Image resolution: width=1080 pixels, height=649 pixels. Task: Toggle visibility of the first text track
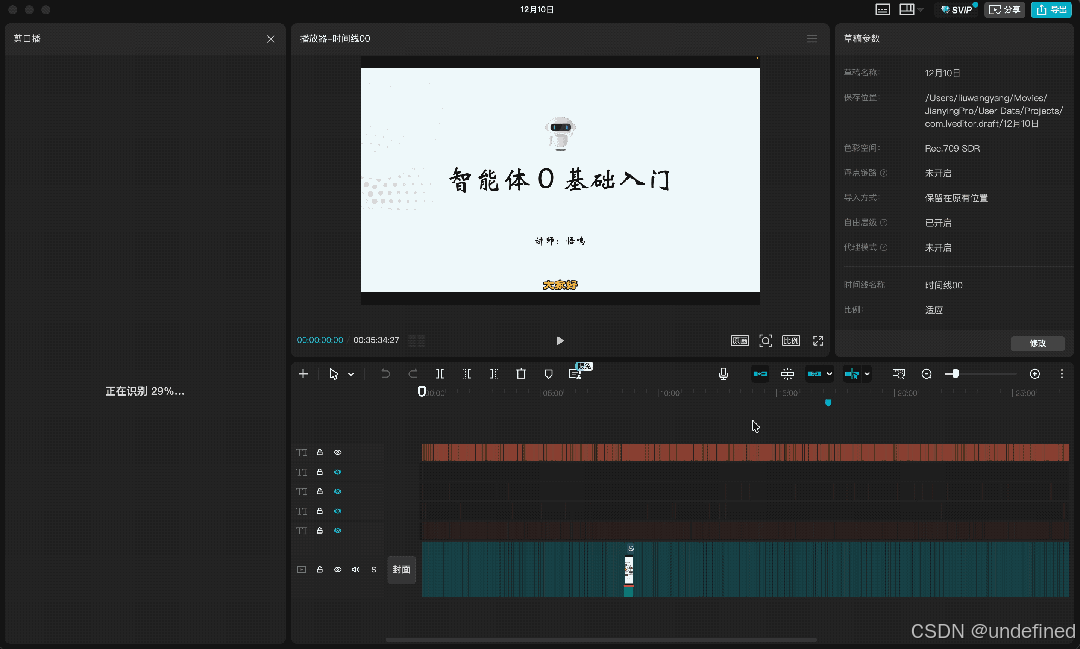338,452
